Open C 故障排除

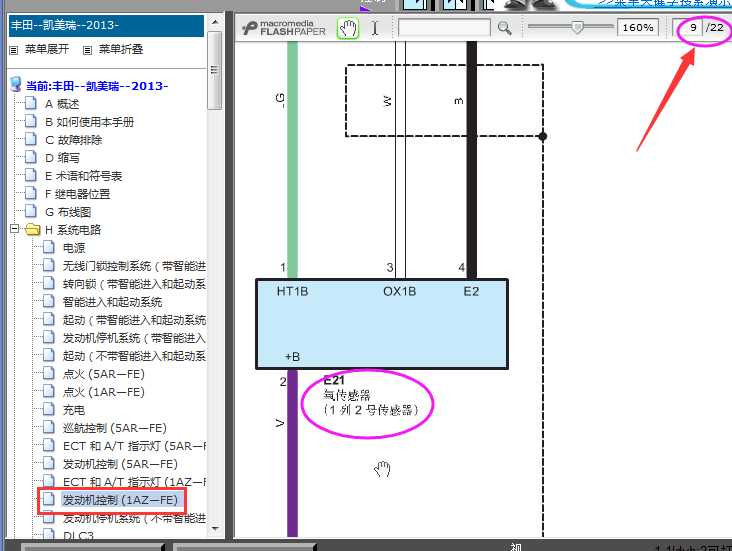tap(73, 140)
